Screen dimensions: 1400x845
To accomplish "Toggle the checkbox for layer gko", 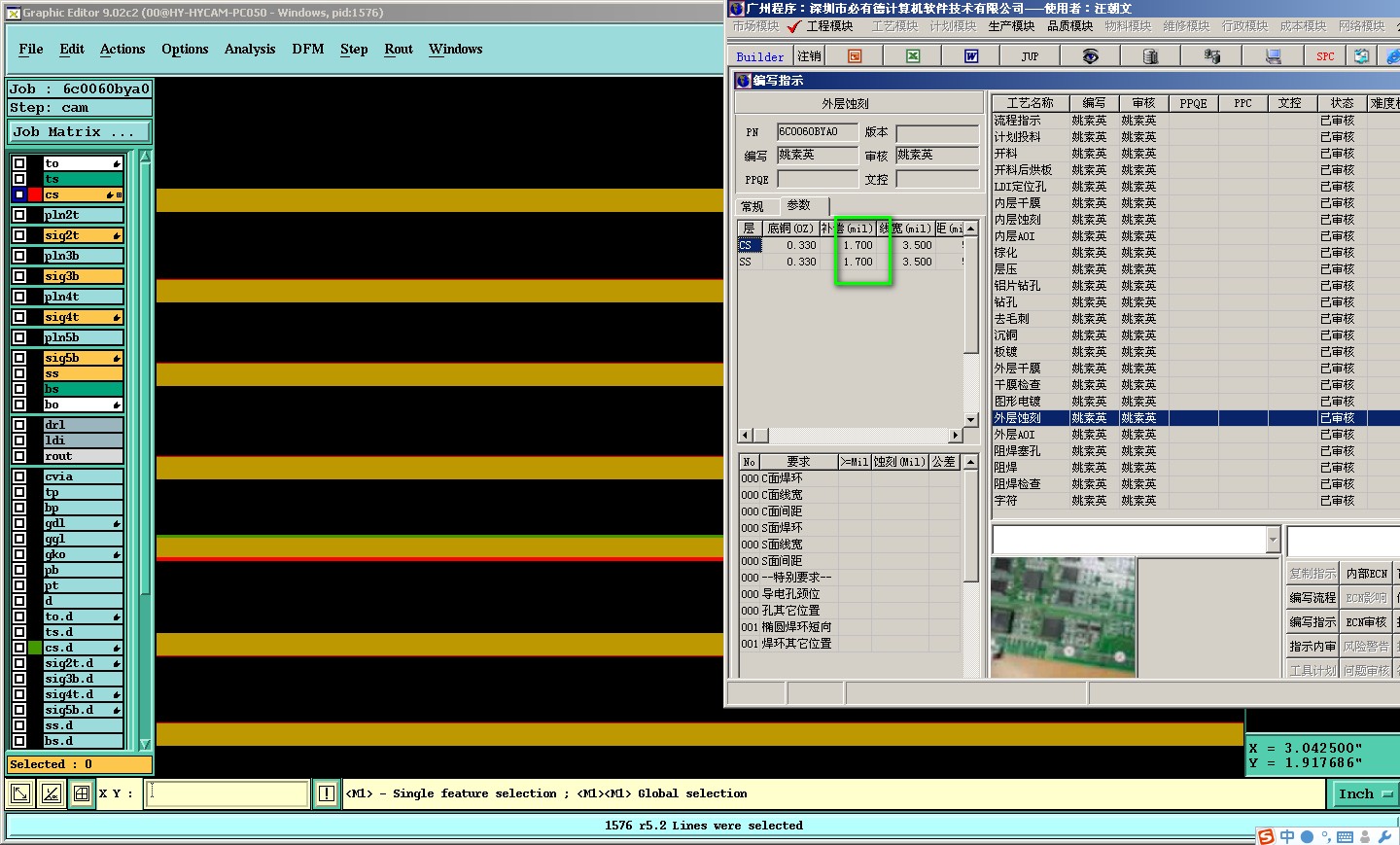I will click(x=19, y=554).
